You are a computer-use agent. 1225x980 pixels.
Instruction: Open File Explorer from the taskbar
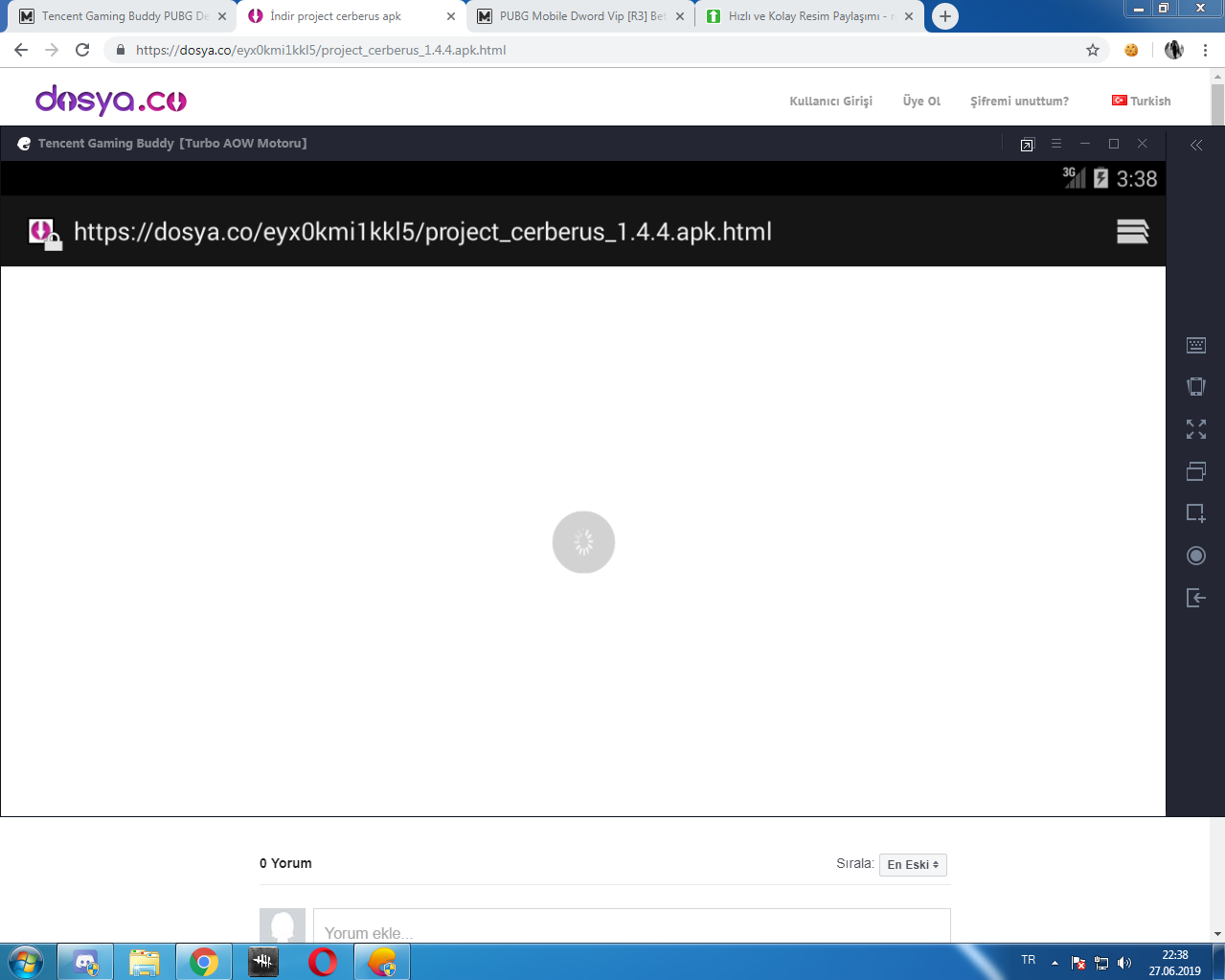145,962
